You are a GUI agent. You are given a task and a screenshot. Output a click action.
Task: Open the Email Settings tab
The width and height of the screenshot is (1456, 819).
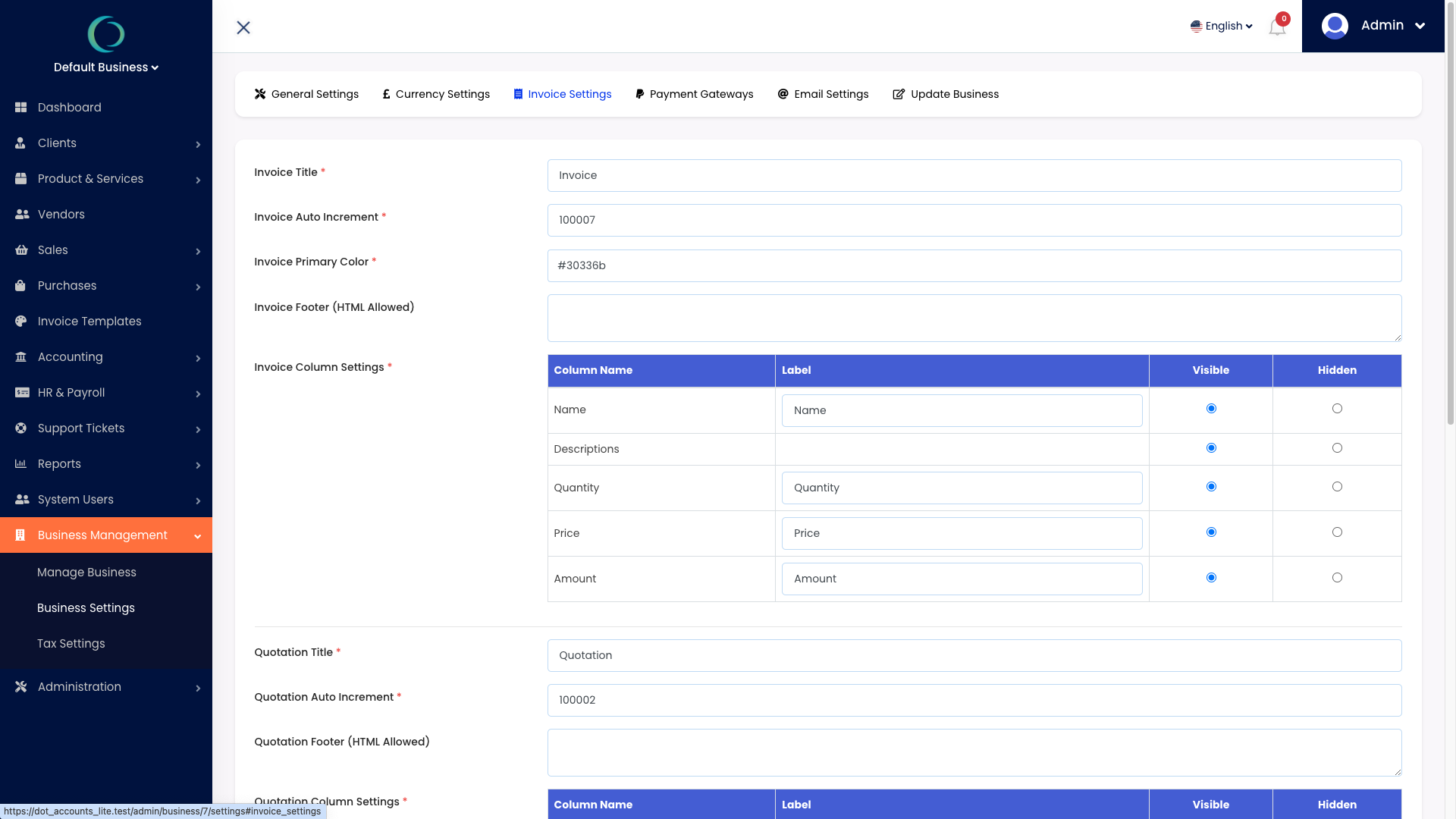pyautogui.click(x=823, y=94)
